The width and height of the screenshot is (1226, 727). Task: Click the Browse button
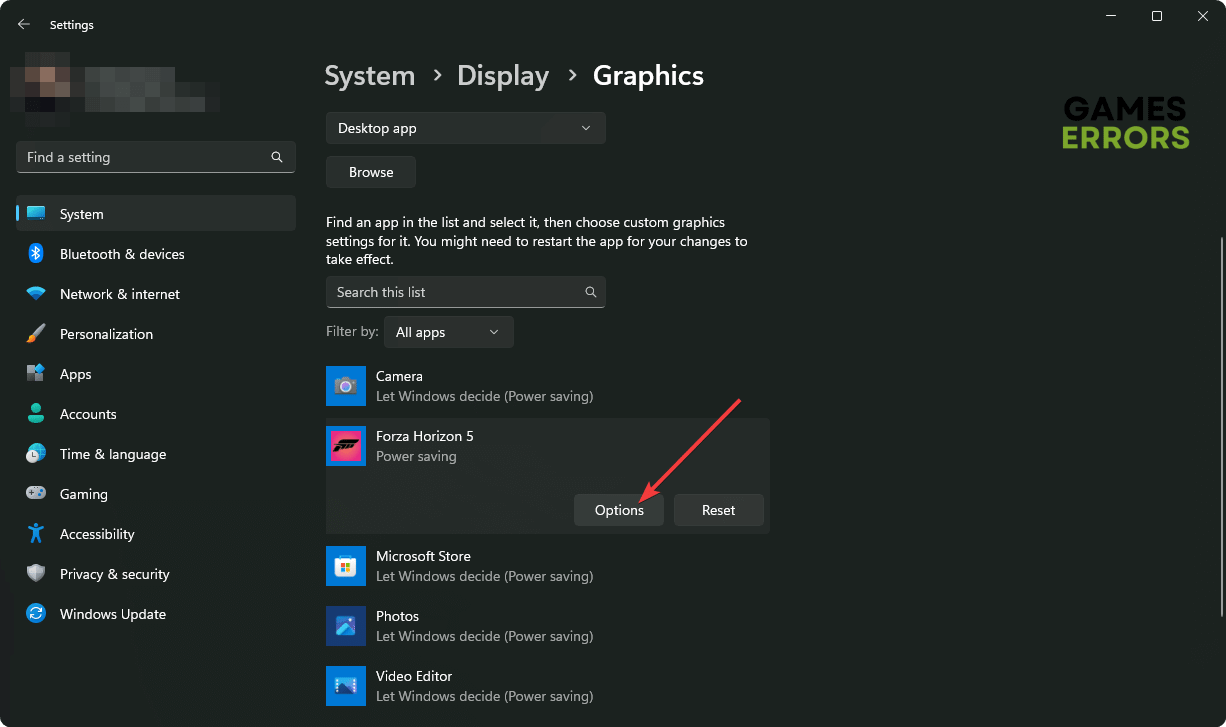point(371,172)
